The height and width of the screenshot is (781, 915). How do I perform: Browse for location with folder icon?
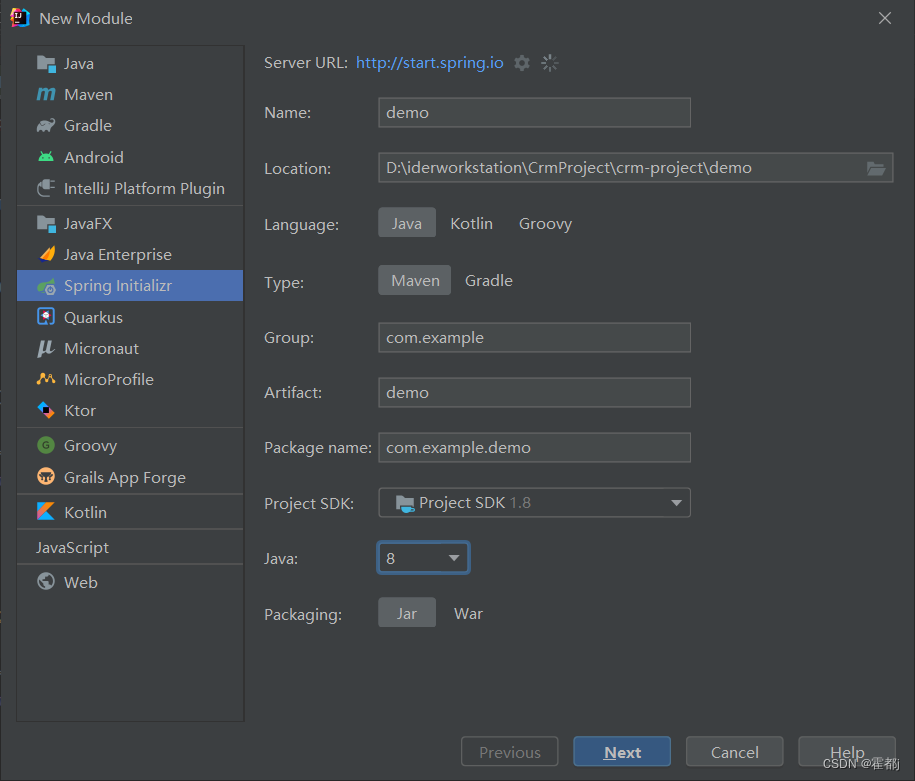pos(875,169)
